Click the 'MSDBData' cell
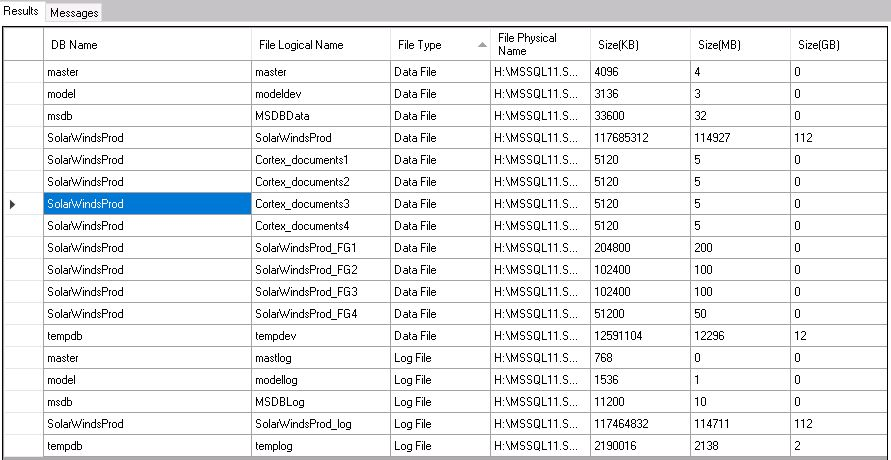This screenshot has width=891, height=460. [x=321, y=116]
